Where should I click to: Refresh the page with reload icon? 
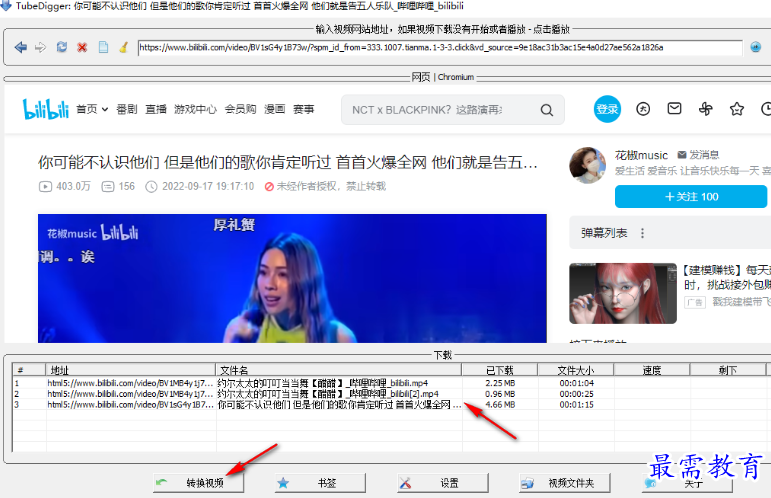61,47
